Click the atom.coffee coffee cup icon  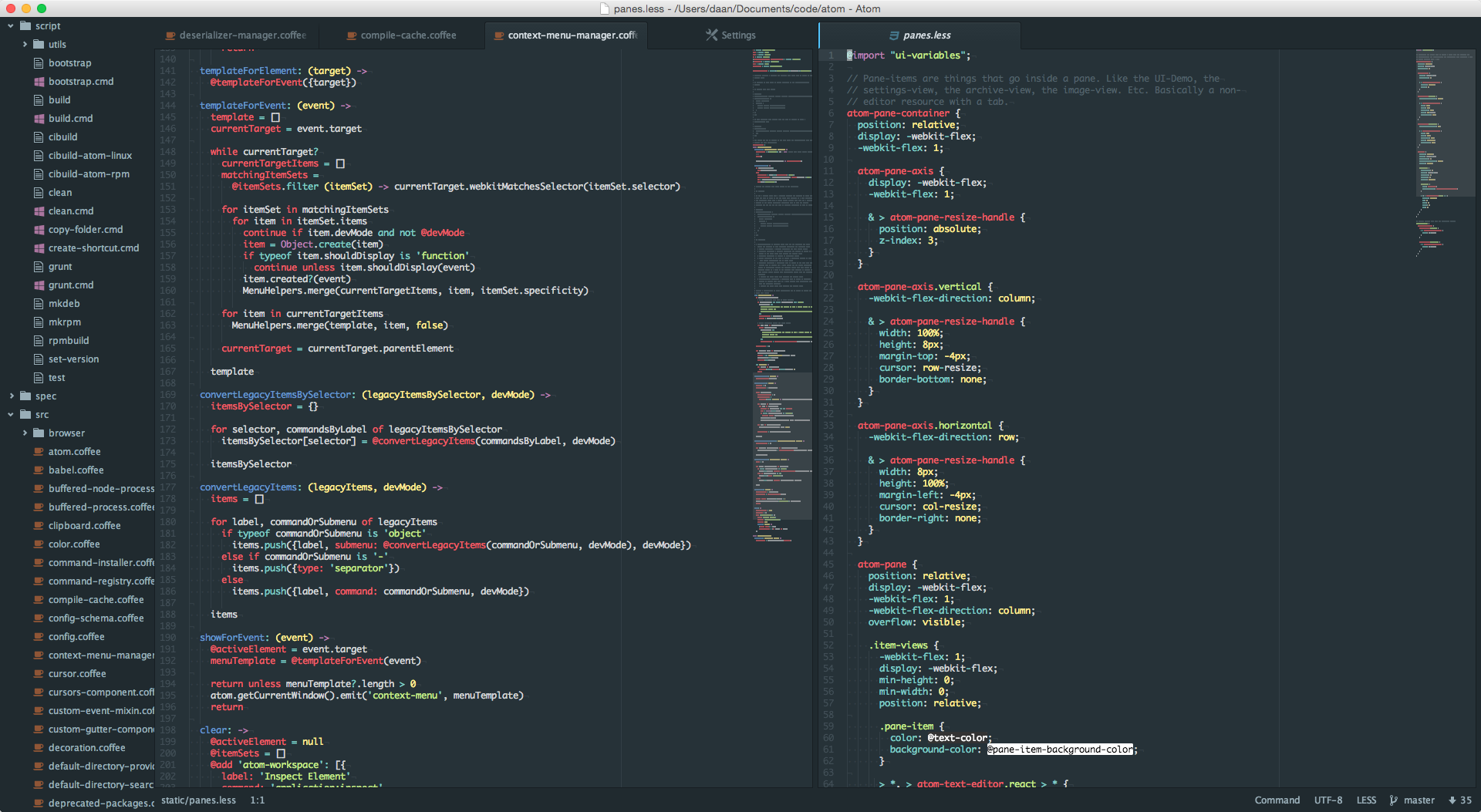[39, 452]
